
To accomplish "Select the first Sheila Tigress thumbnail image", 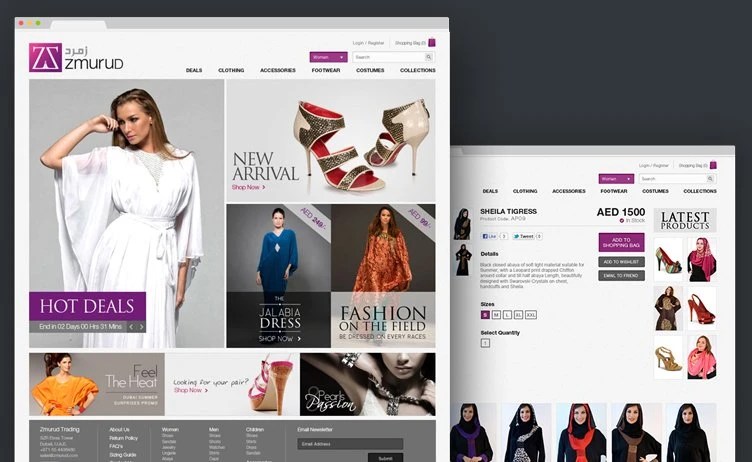I will pyautogui.click(x=462, y=224).
